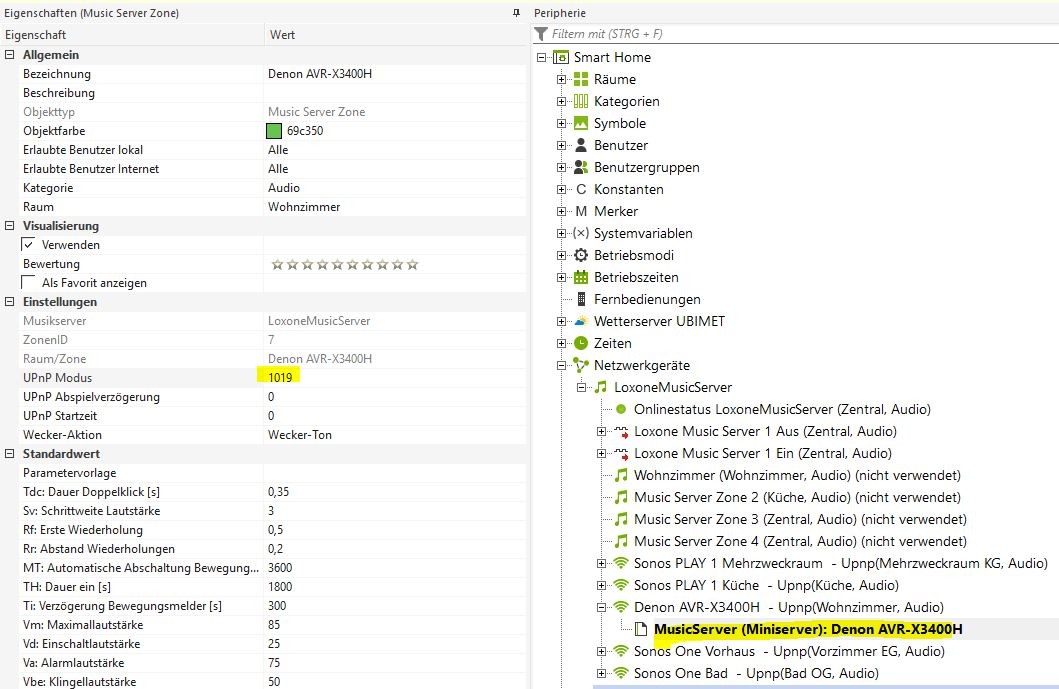Viewport: 1059px width, 689px height.
Task: Click the Fernbedienungen remote icon
Action: point(581,299)
